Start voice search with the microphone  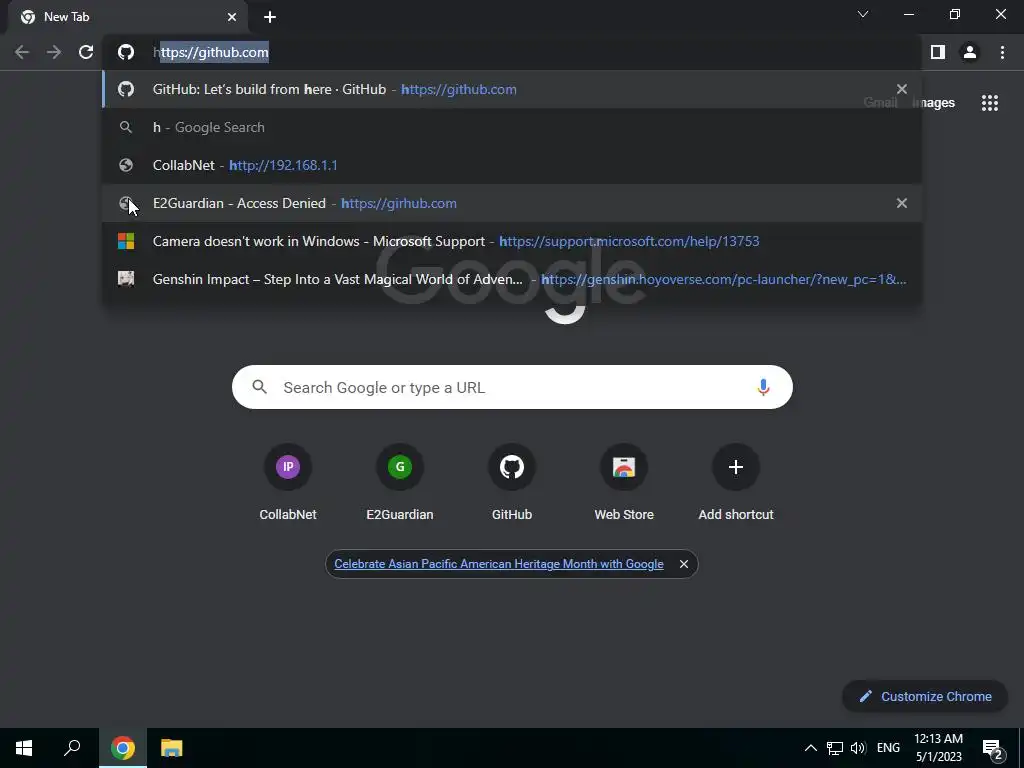(763, 387)
